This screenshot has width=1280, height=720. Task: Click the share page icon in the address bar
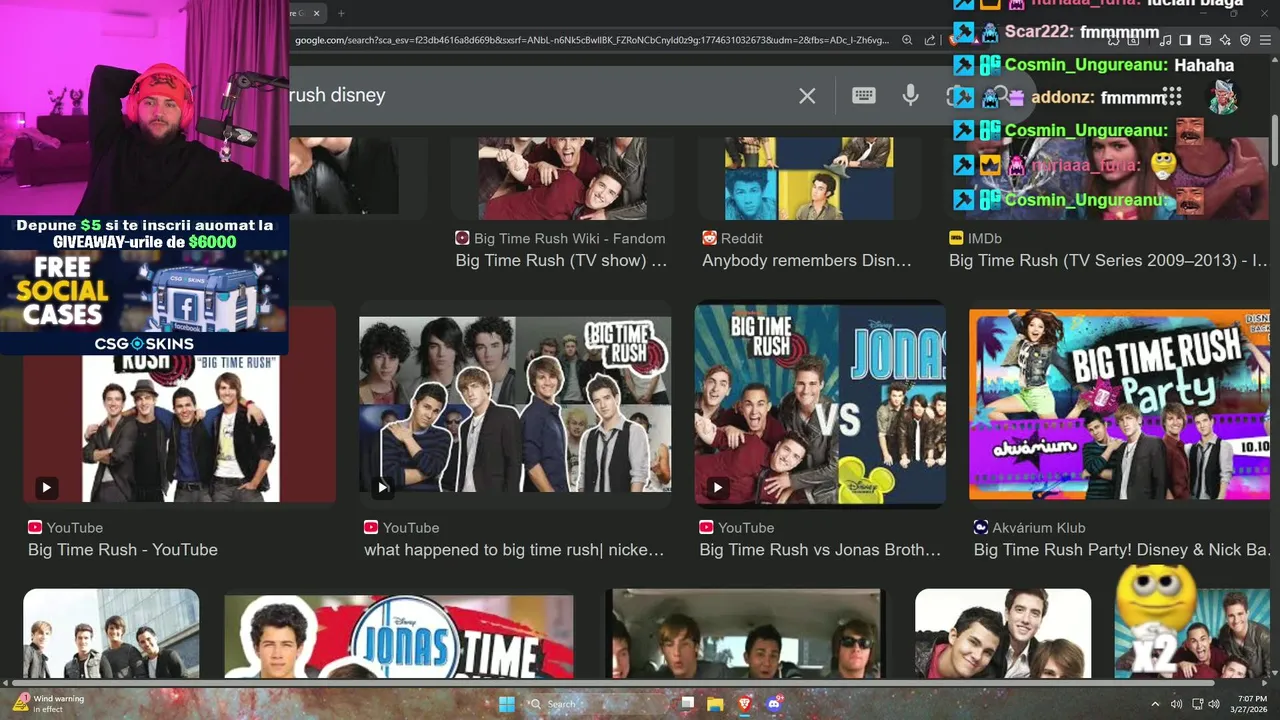pos(930,40)
